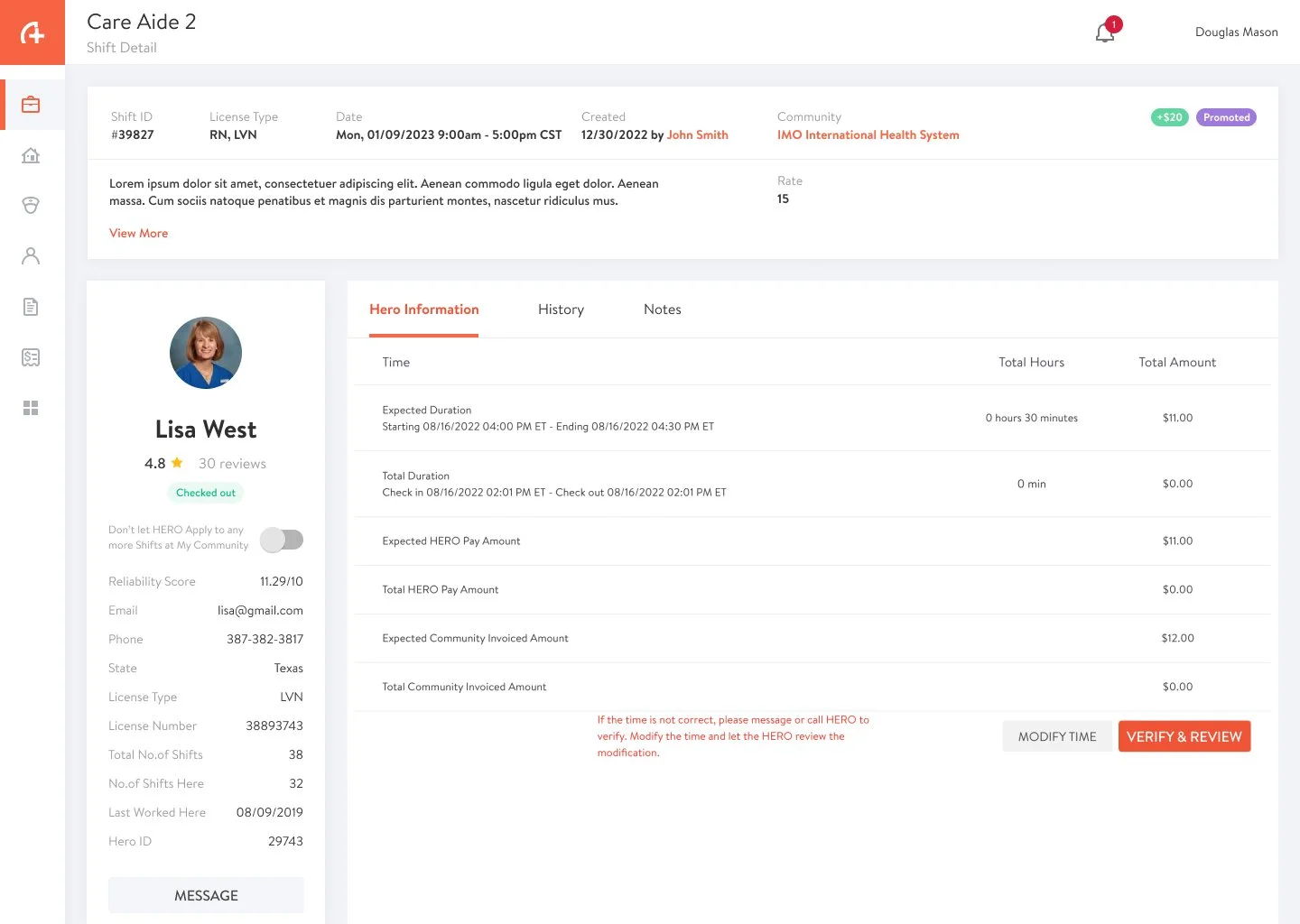Click the Total Duration check in text

click(554, 492)
